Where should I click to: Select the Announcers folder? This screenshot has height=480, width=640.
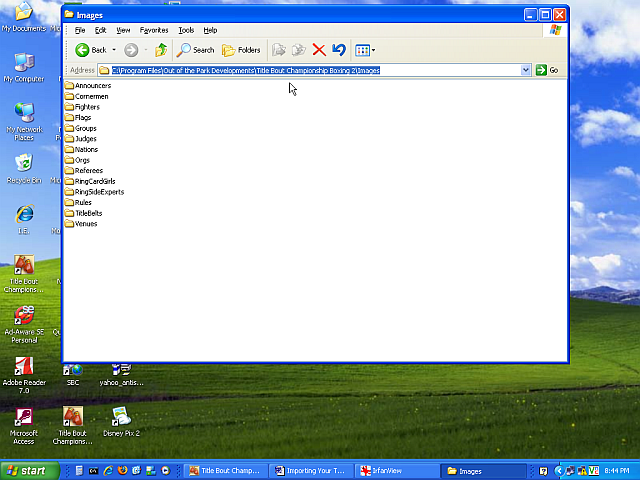point(88,86)
